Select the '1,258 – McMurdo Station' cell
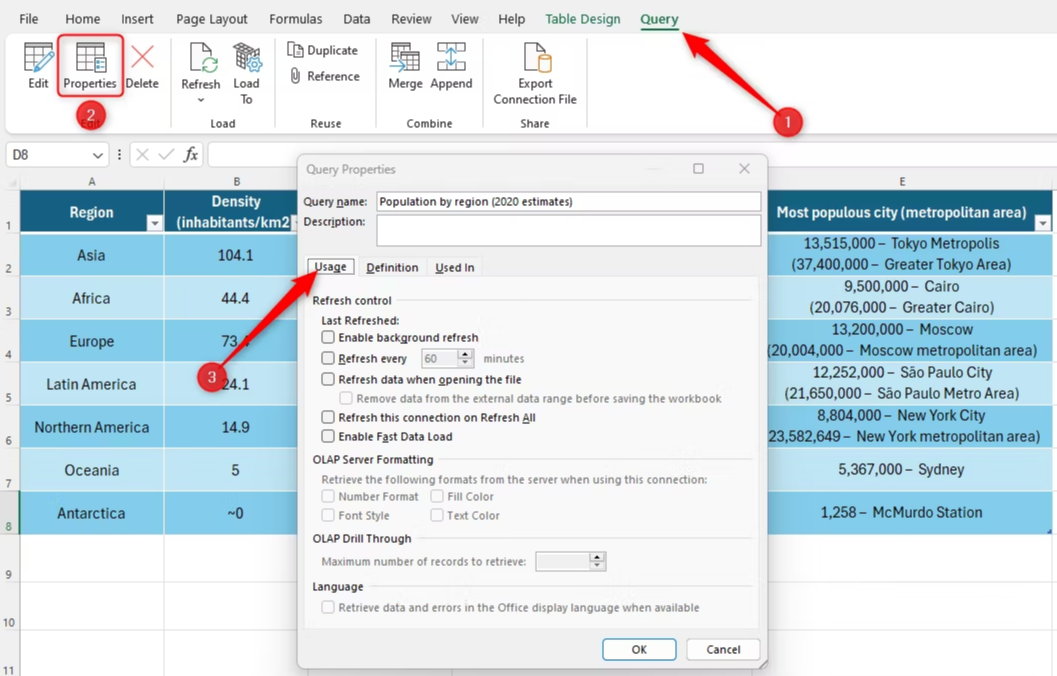Screen dimensions: 1057x676 901,512
